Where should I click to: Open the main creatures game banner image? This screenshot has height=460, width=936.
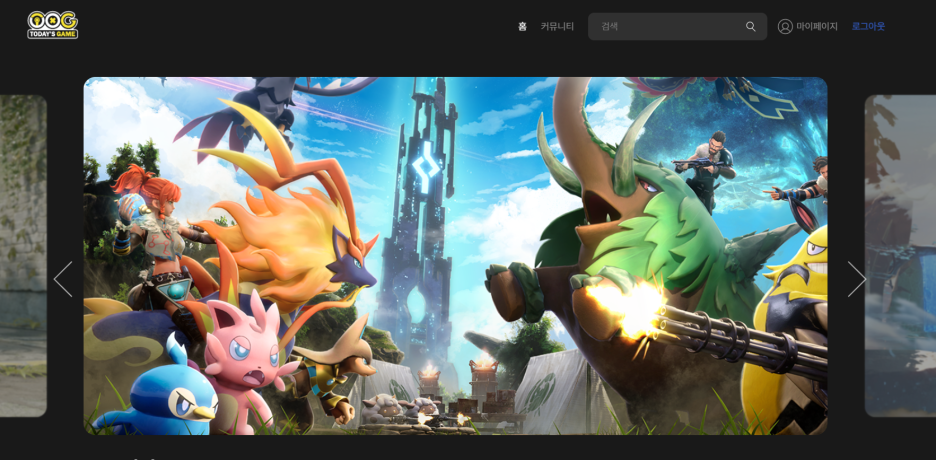pos(455,255)
